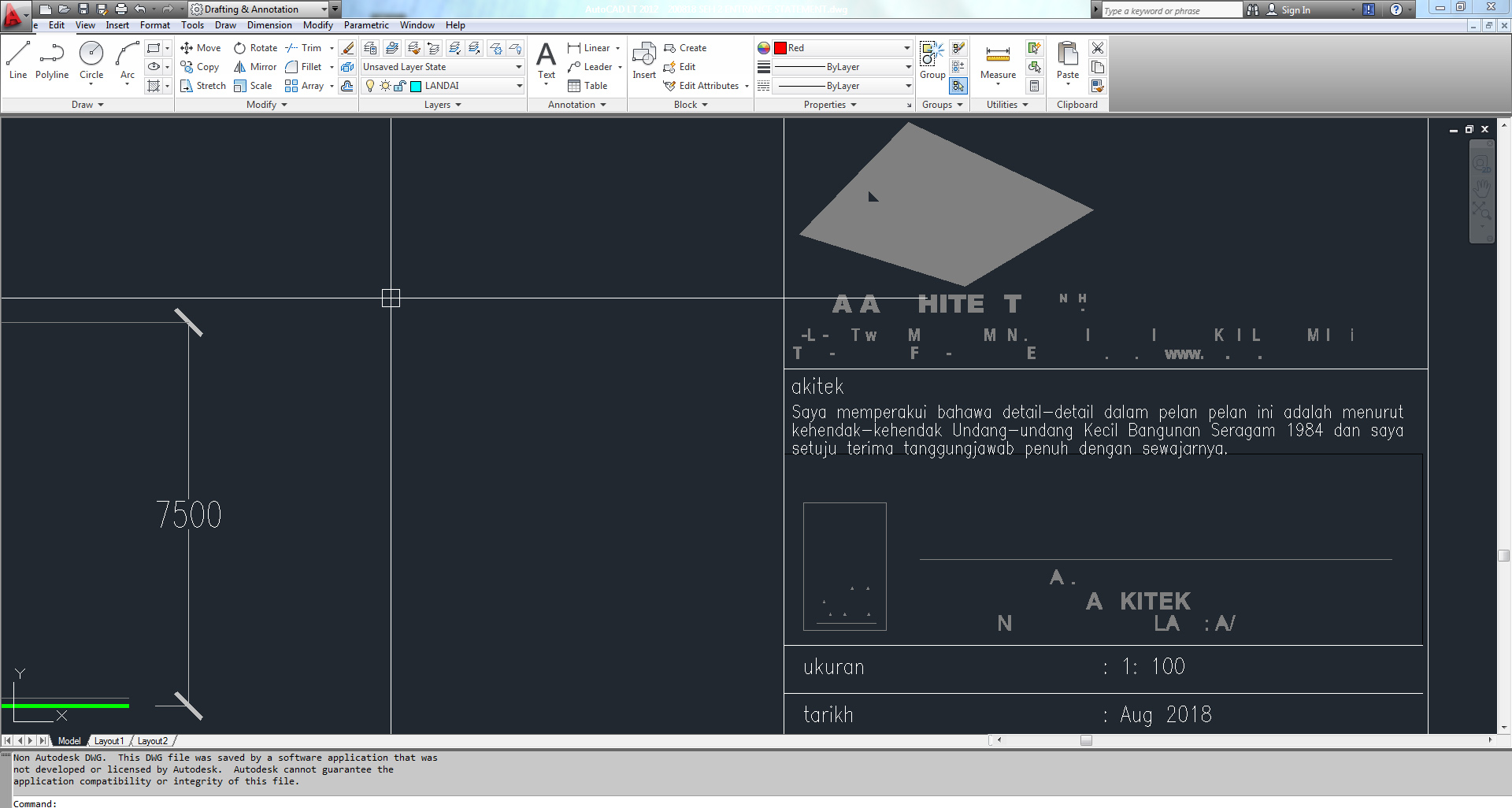Screen dimensions: 1512x808
Task: Choose the Arc tool
Action: point(128,61)
